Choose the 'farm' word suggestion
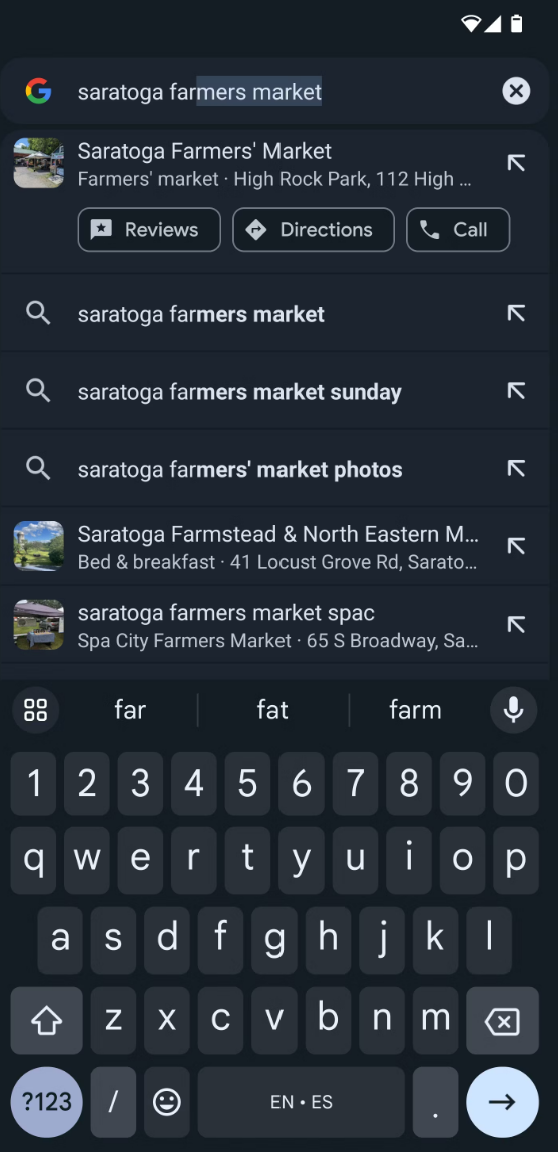558x1152 pixels. [x=415, y=710]
